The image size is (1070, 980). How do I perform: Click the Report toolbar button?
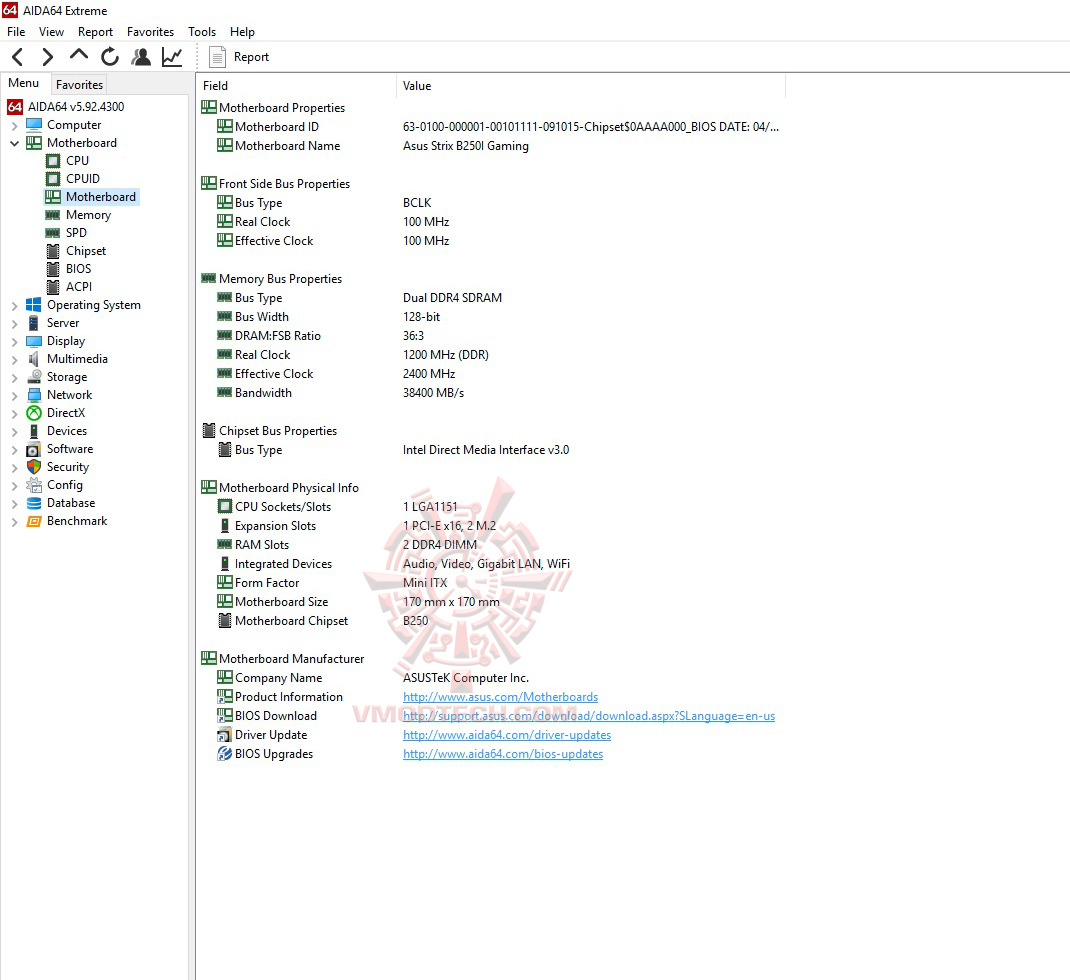point(240,57)
